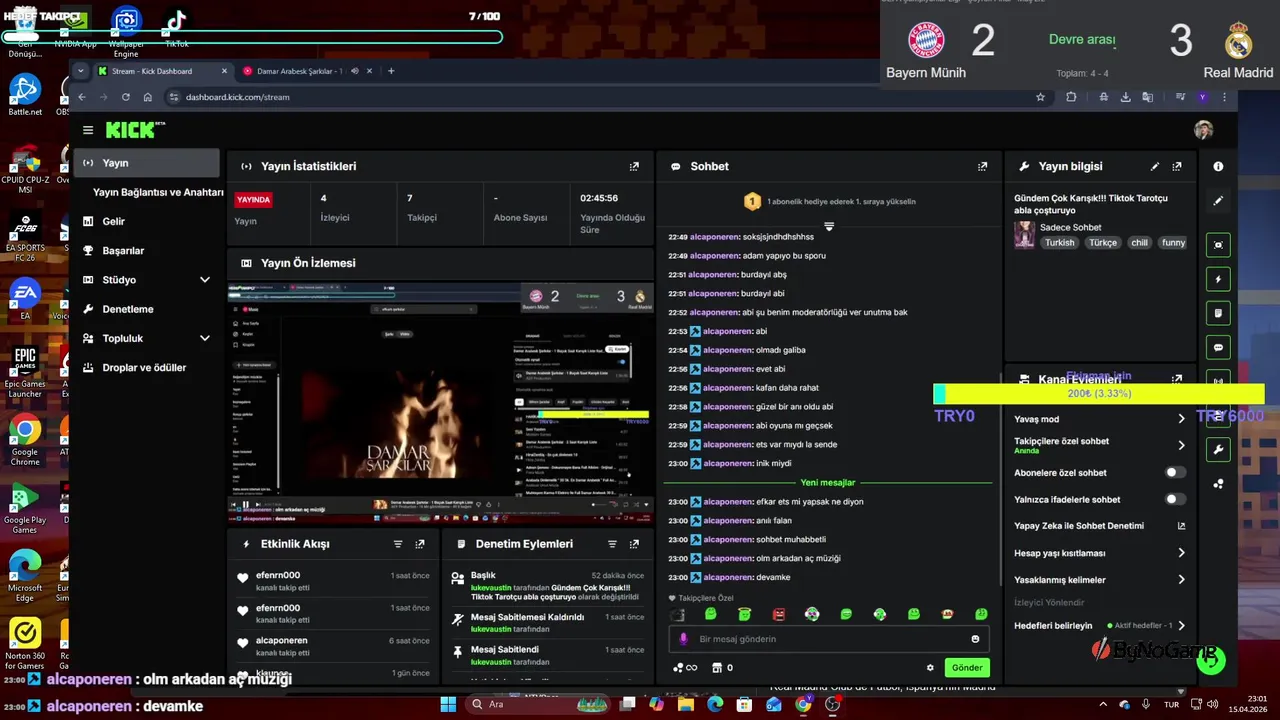Image resolution: width=1280 pixels, height=720 pixels.
Task: Pop out the Denetim Eylemleri panel
Action: click(634, 544)
